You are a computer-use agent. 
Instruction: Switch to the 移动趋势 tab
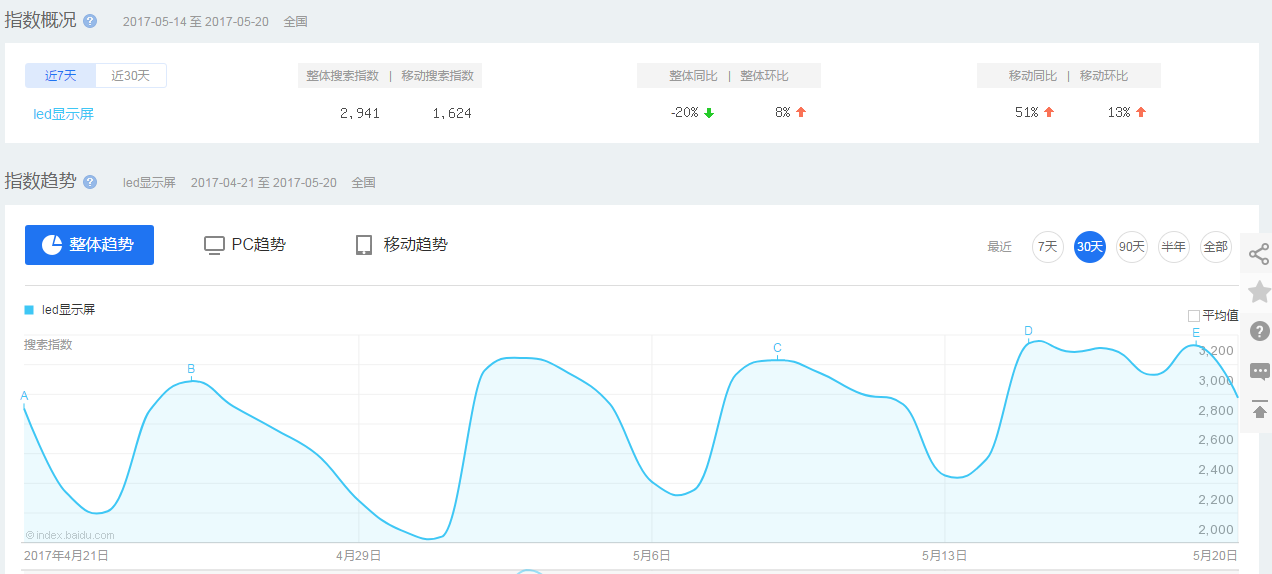[402, 245]
